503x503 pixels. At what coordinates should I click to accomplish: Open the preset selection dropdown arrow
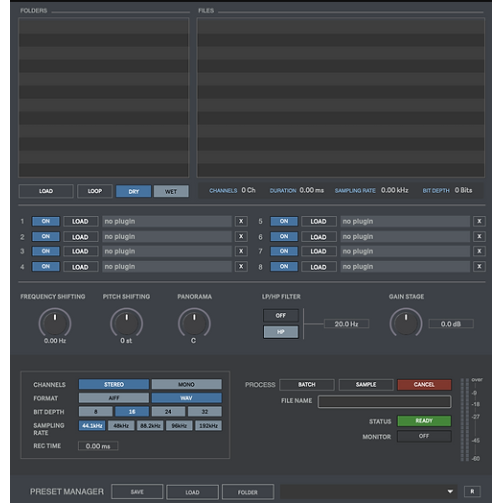click(x=450, y=491)
